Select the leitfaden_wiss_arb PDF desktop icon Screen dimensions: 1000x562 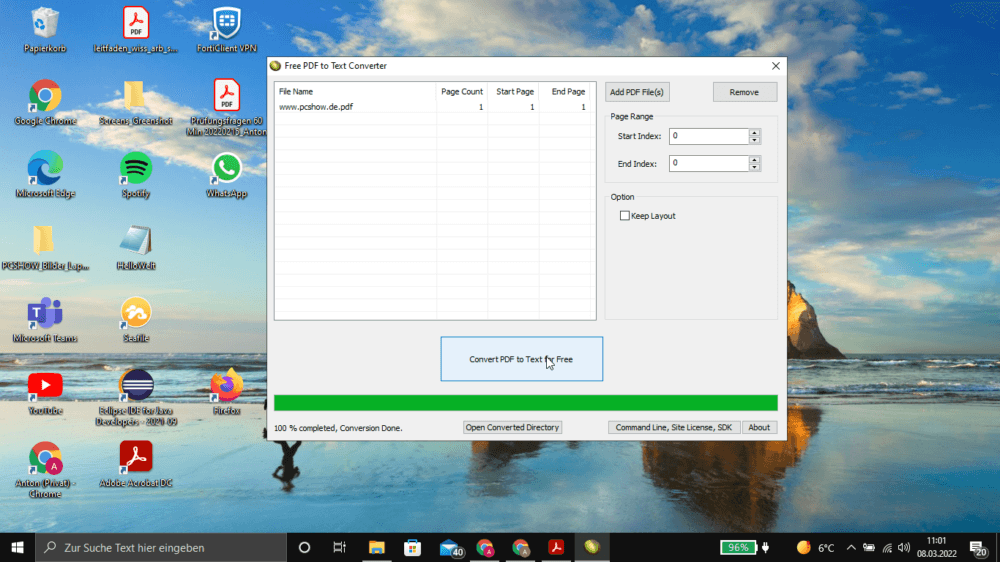coord(135,30)
